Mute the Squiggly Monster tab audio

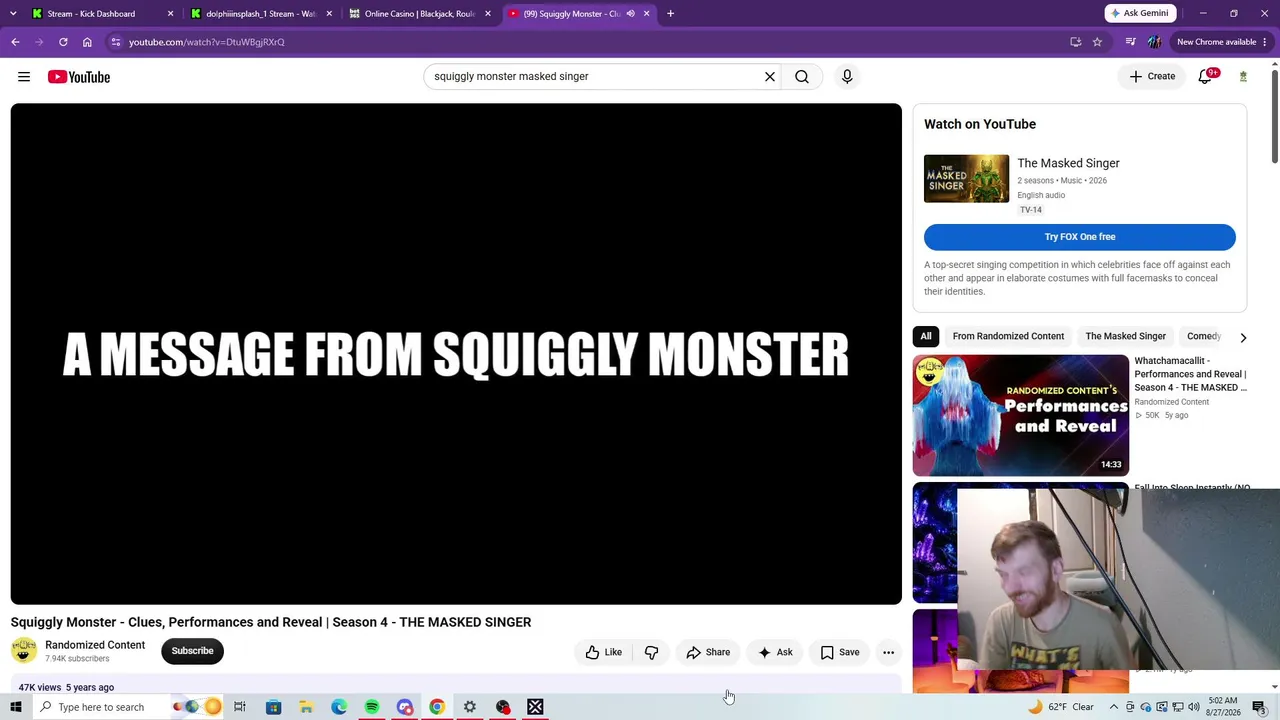point(630,14)
